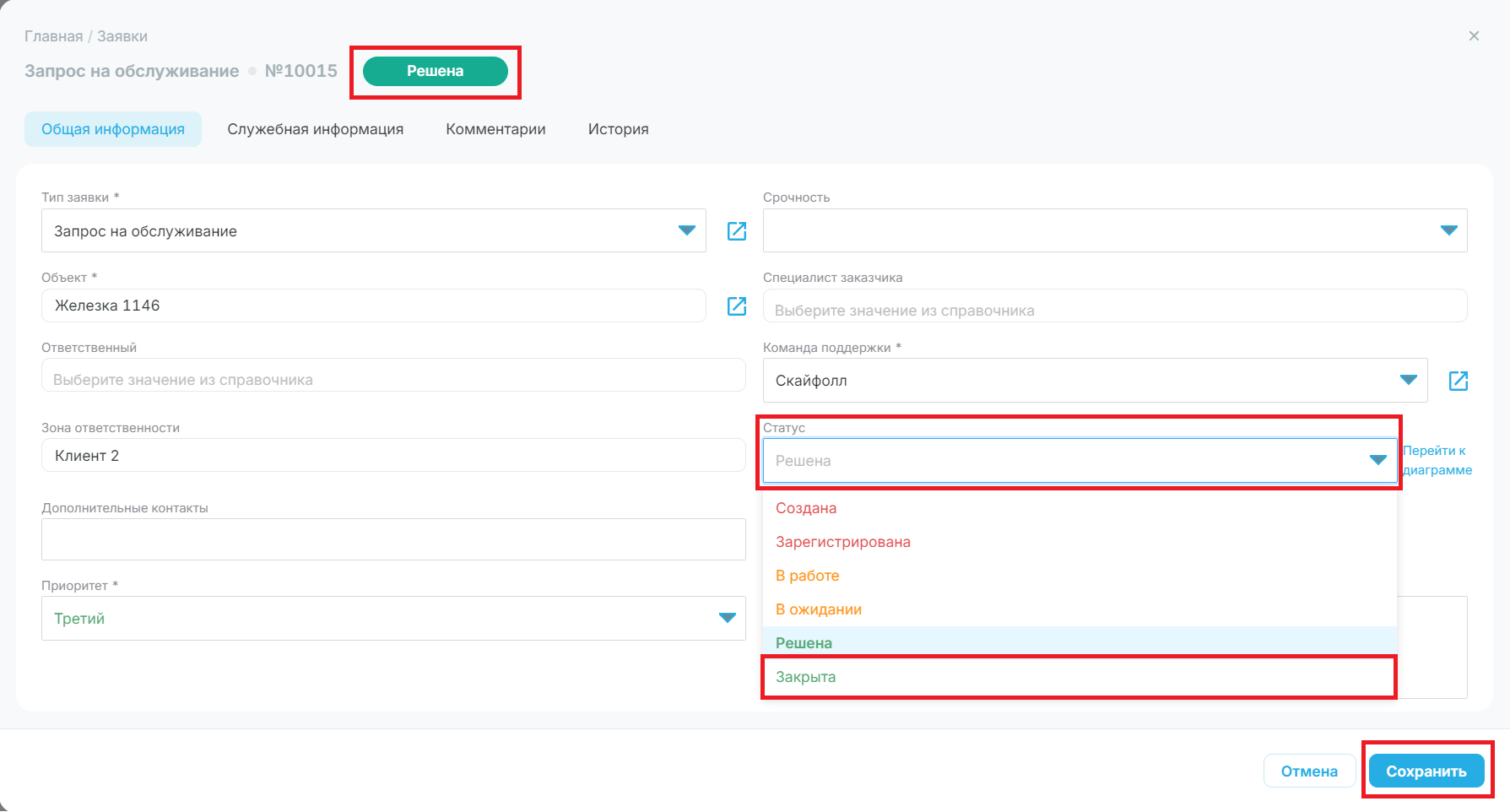Collapse the Статус dropdown arrow
The width and height of the screenshot is (1510, 812).
point(1378,460)
